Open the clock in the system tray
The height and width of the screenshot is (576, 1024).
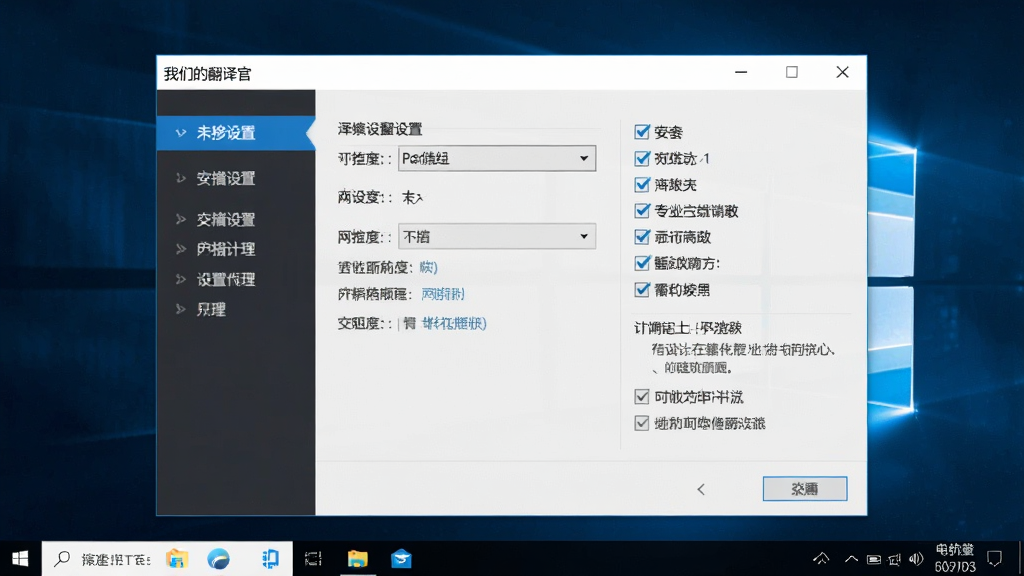pos(955,558)
